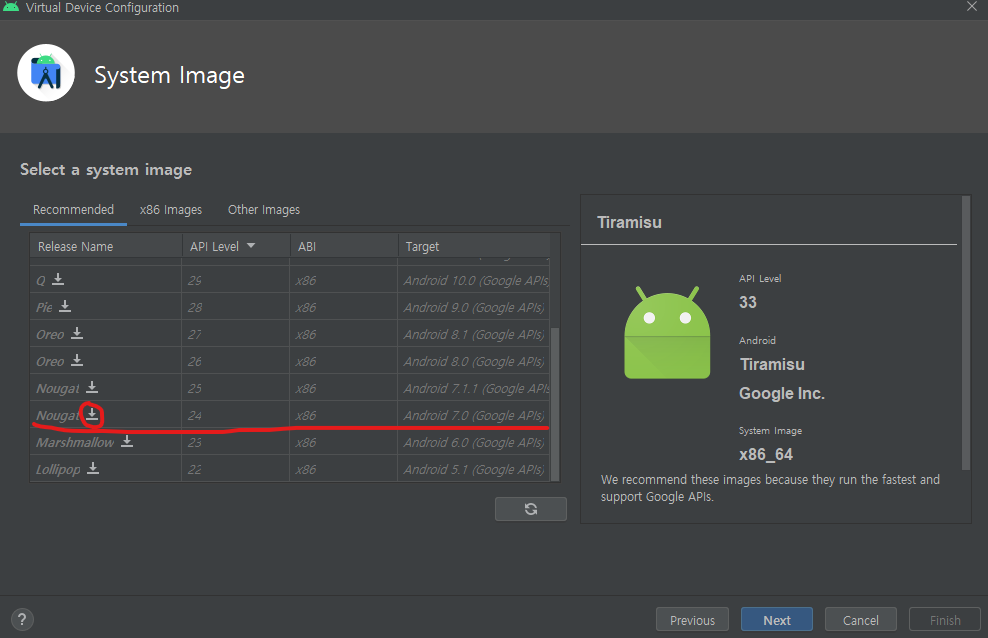
Task: Click the Android icon in title bar
Action: click(x=11, y=7)
